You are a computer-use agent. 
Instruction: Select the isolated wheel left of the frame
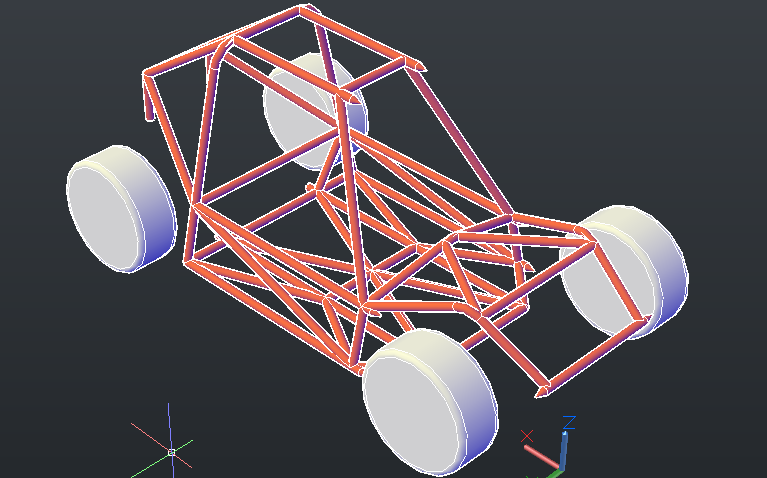point(121,208)
